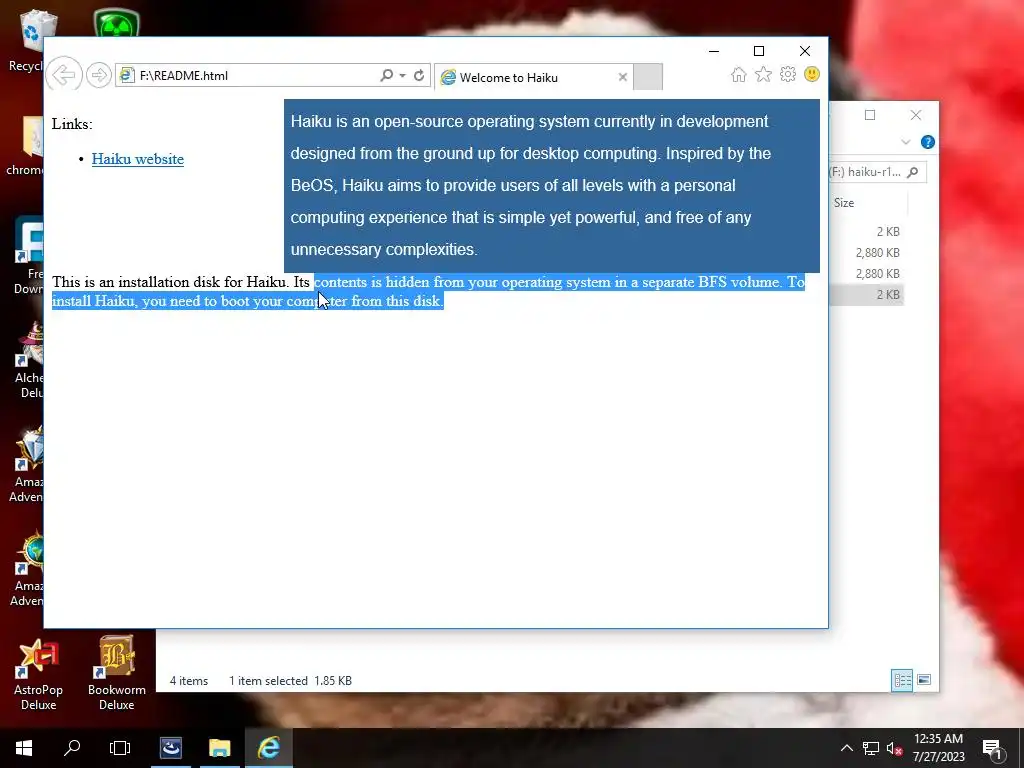Open Task View from the taskbar
The image size is (1024, 768).
tap(120, 748)
